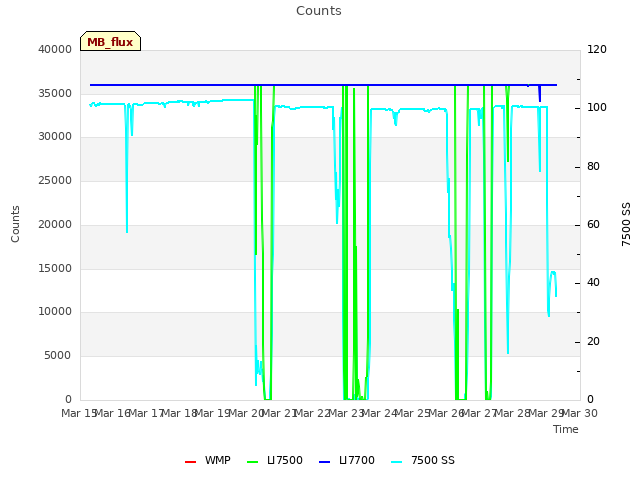Viewport: 640px width, 480px height.
Task: Click the green LI7500 legend swatch
Action: pos(253,462)
